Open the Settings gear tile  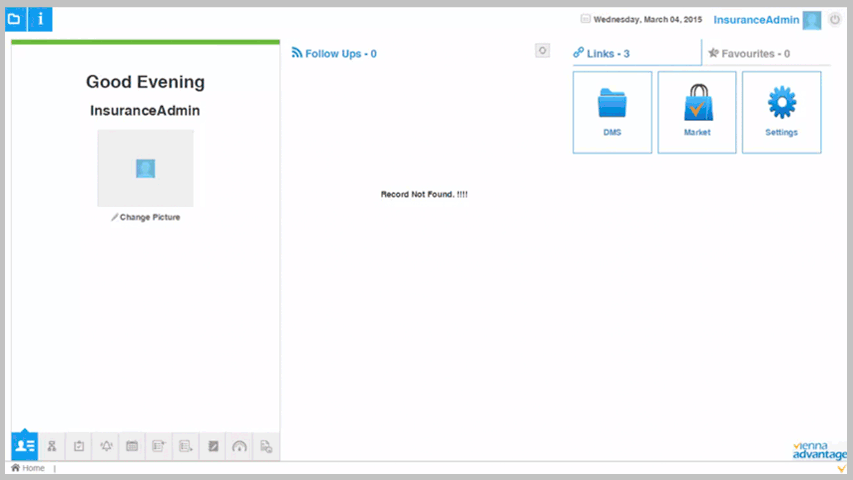click(x=782, y=112)
